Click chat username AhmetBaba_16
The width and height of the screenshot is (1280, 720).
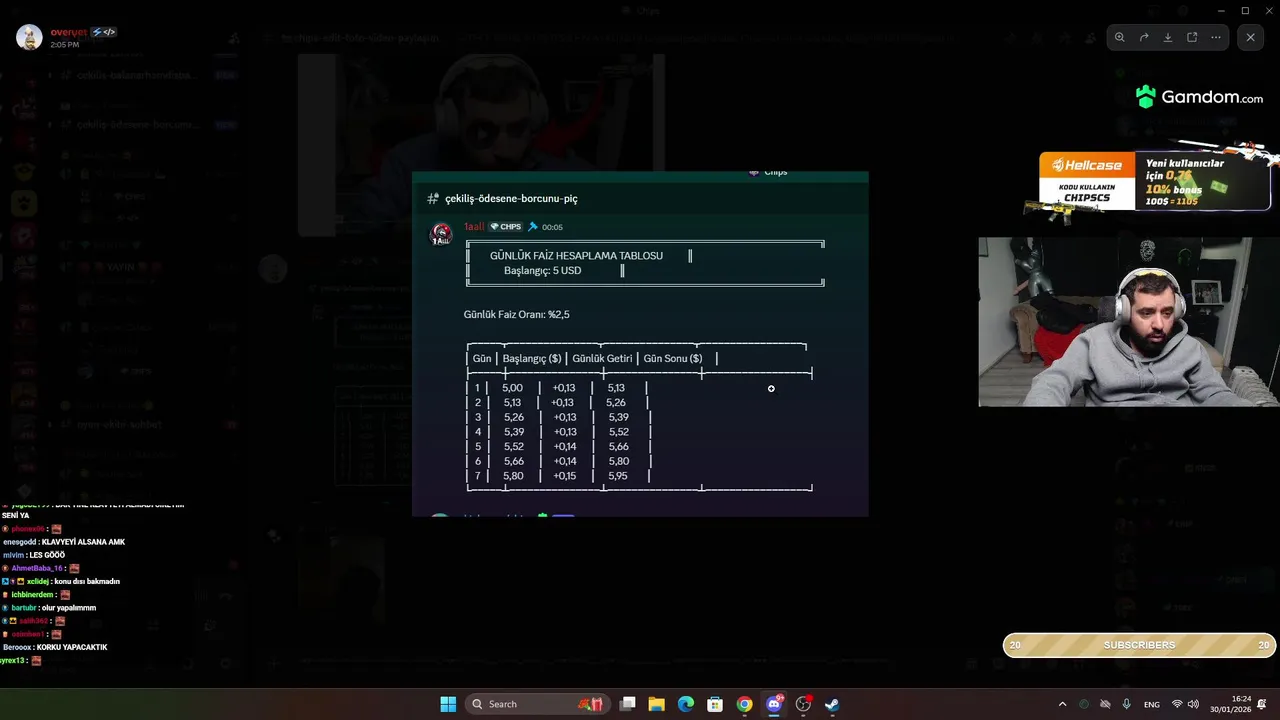(36, 568)
